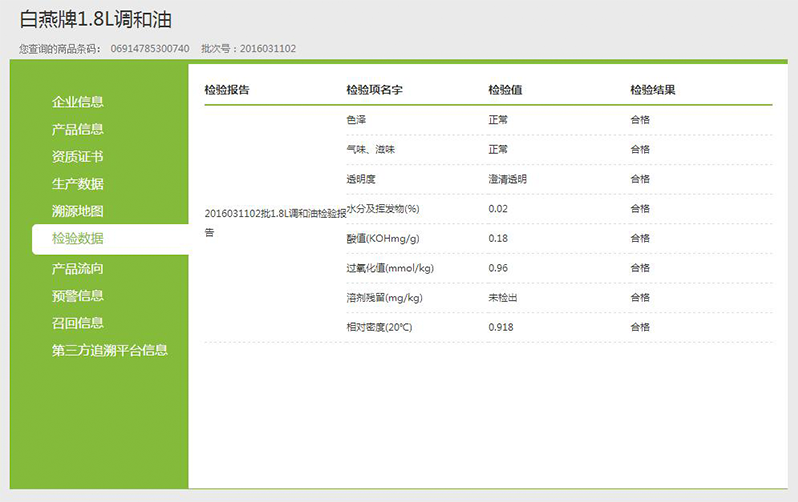The height and width of the screenshot is (502, 798).
Task: Click the 相对密度(20℃) item
Action: coord(379,327)
